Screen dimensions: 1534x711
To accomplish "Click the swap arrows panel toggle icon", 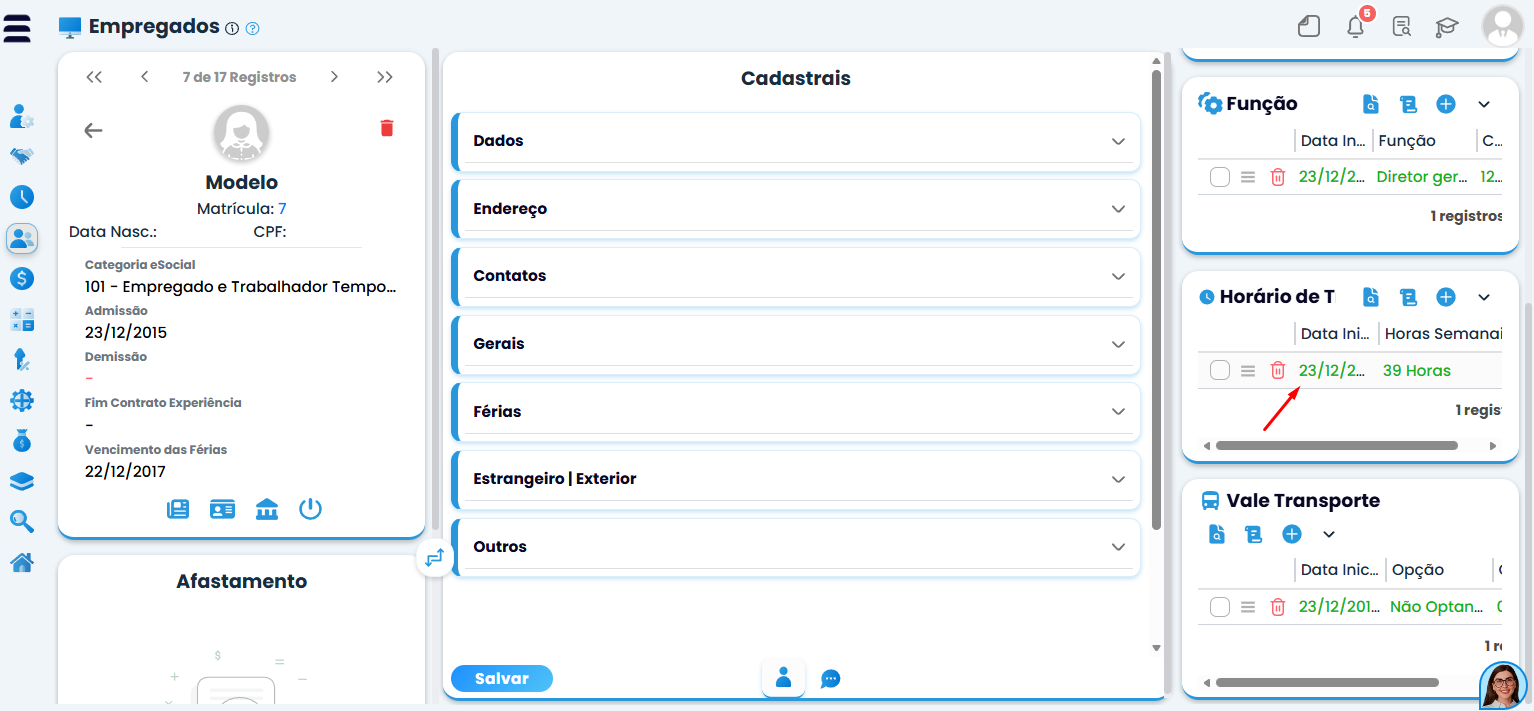I will [x=434, y=558].
